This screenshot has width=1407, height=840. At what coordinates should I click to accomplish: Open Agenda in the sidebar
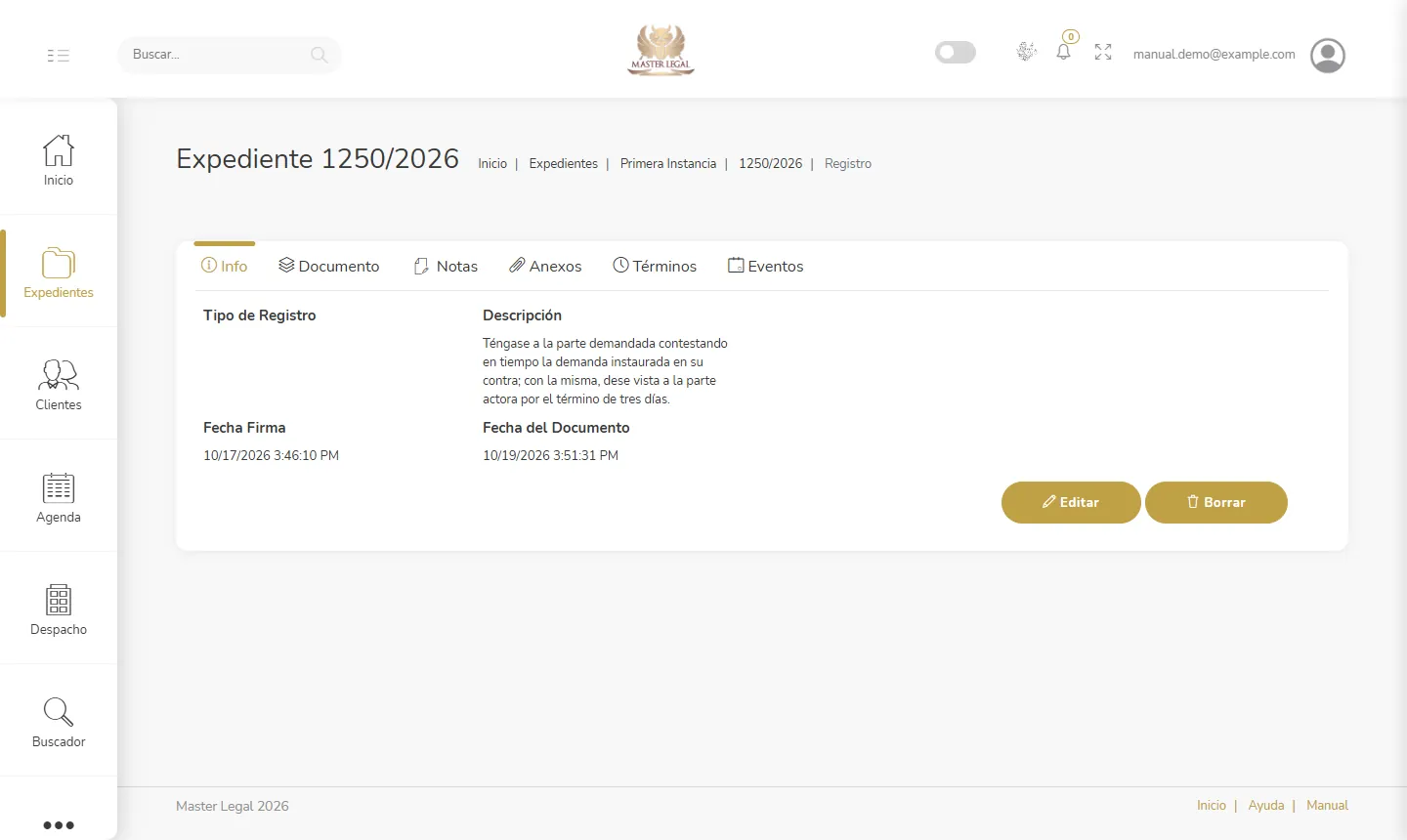coord(59,497)
